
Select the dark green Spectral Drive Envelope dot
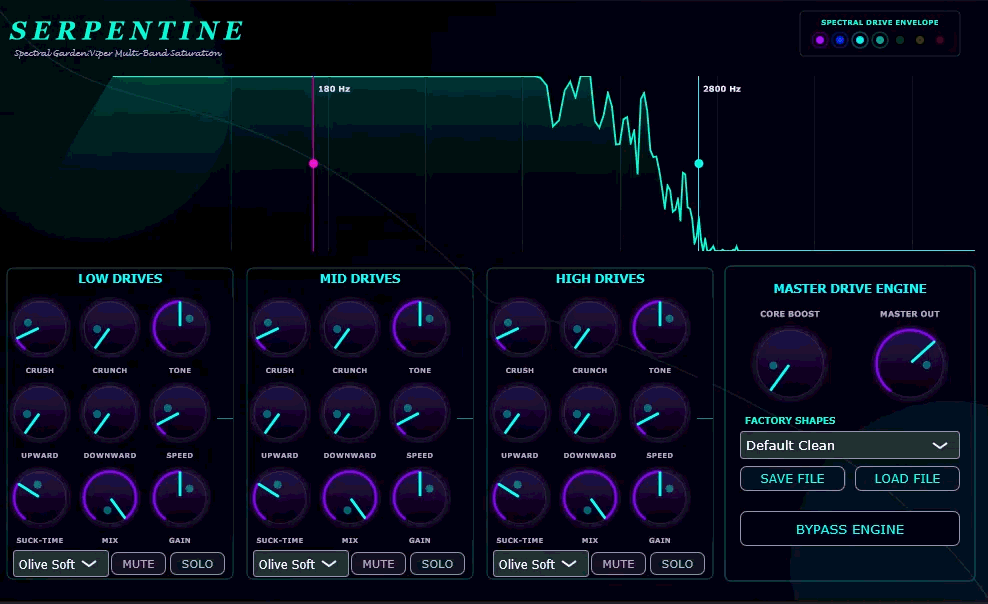900,40
